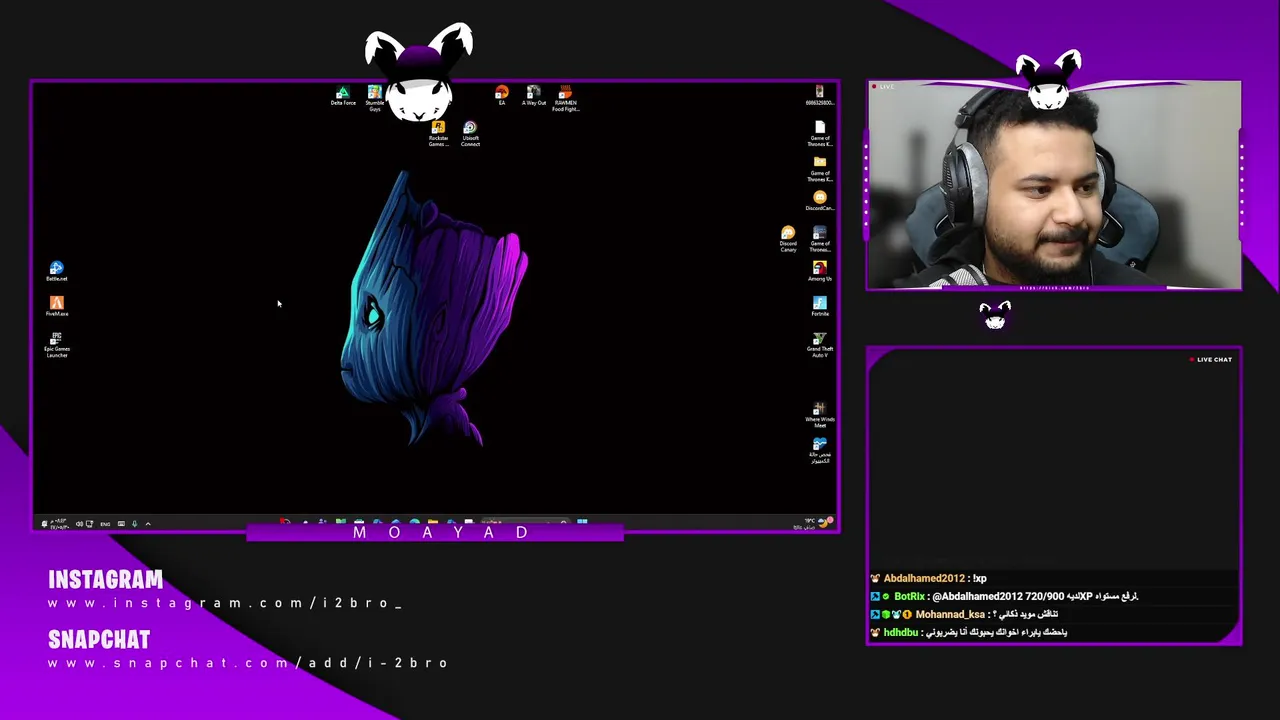1280x720 pixels.
Task: Launch A Way Out desktop shortcut
Action: pyautogui.click(x=534, y=96)
